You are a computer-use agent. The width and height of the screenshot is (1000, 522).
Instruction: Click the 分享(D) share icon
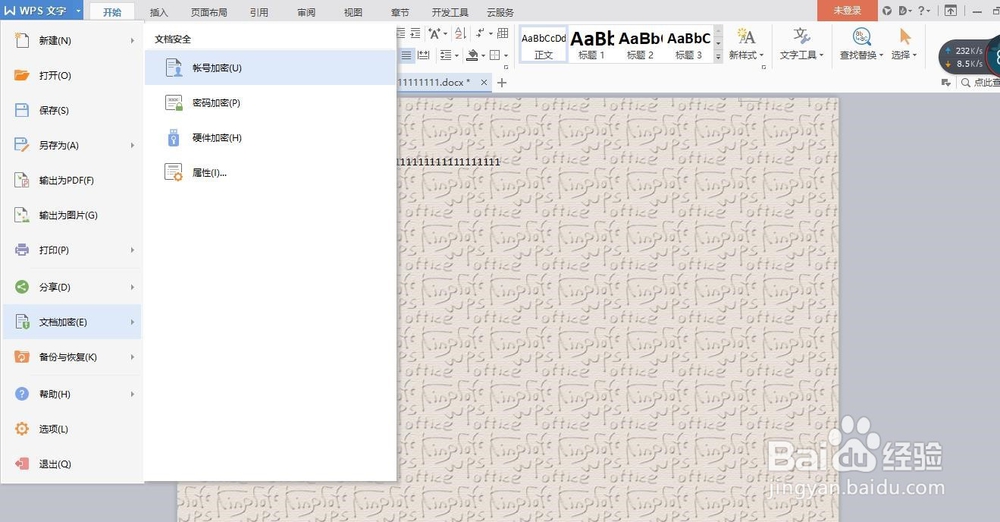(x=22, y=287)
